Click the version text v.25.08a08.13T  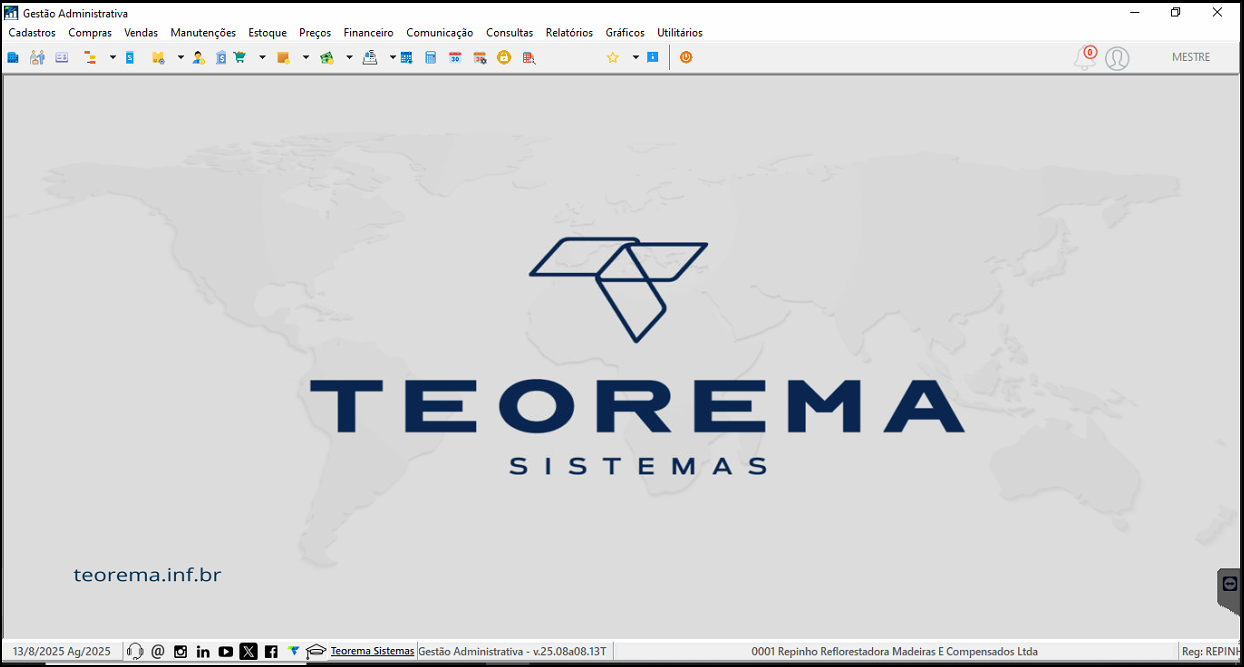tap(570, 651)
